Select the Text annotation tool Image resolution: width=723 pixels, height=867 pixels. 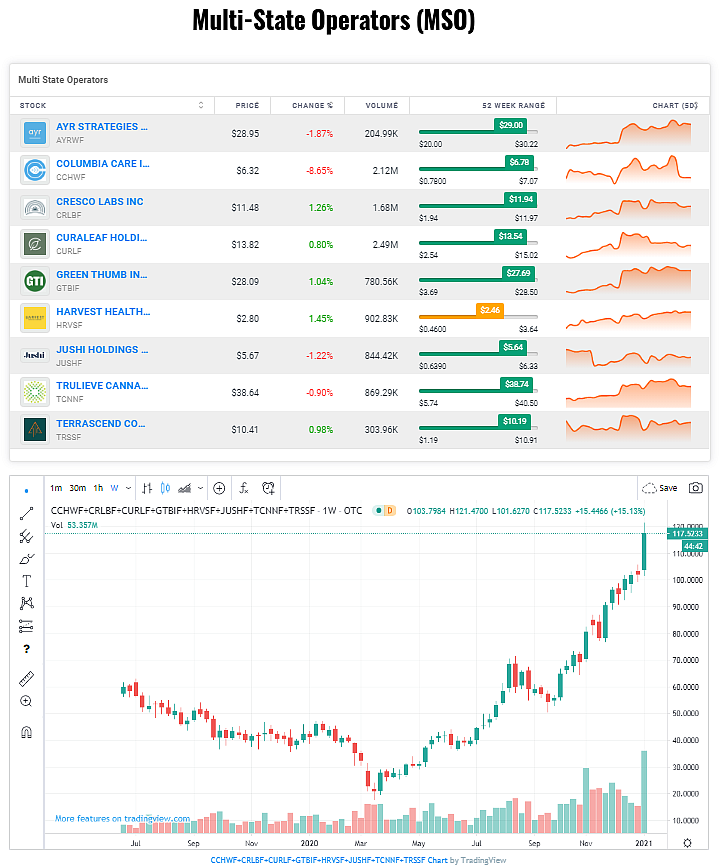pyautogui.click(x=26, y=581)
